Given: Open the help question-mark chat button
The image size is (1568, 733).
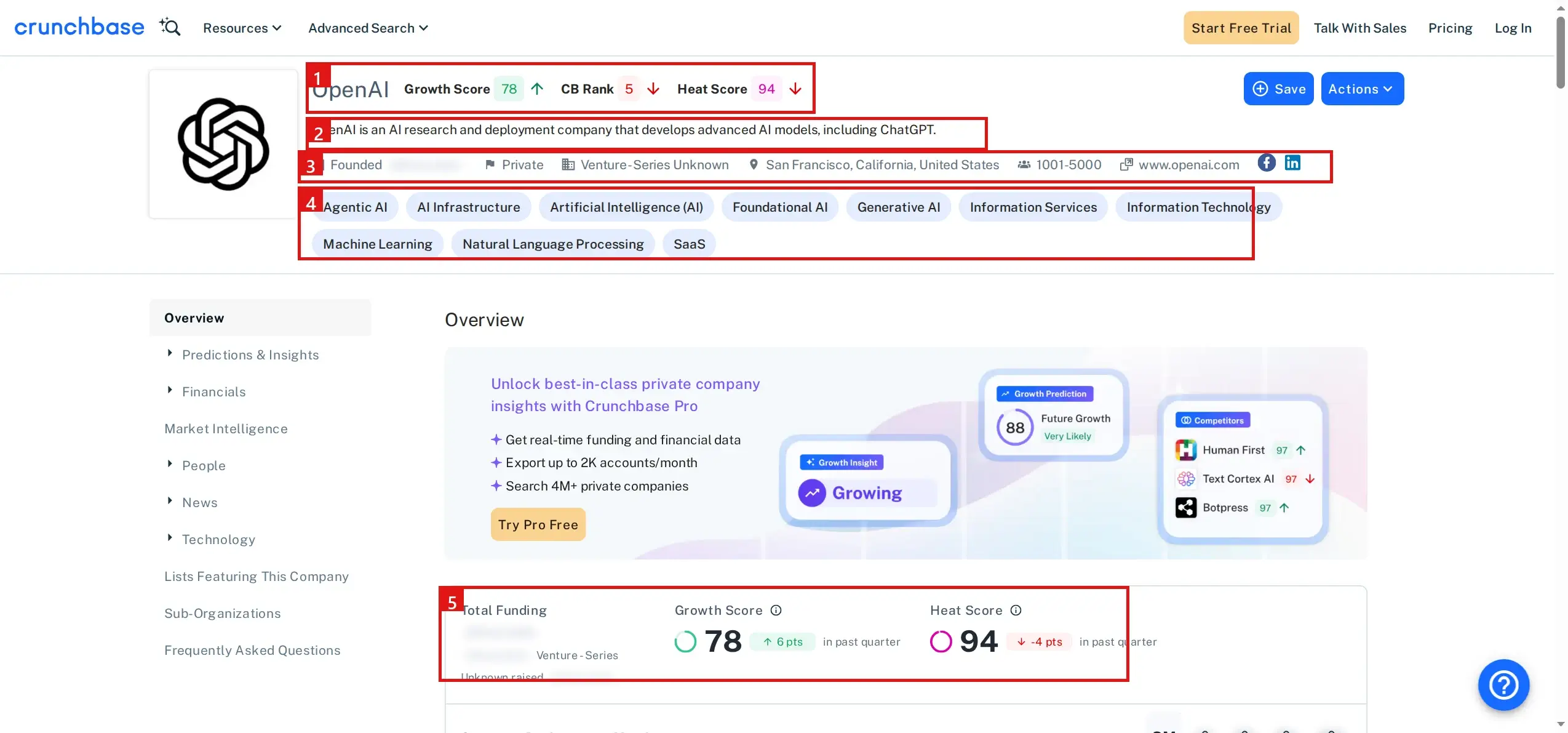Looking at the screenshot, I should click(x=1503, y=685).
